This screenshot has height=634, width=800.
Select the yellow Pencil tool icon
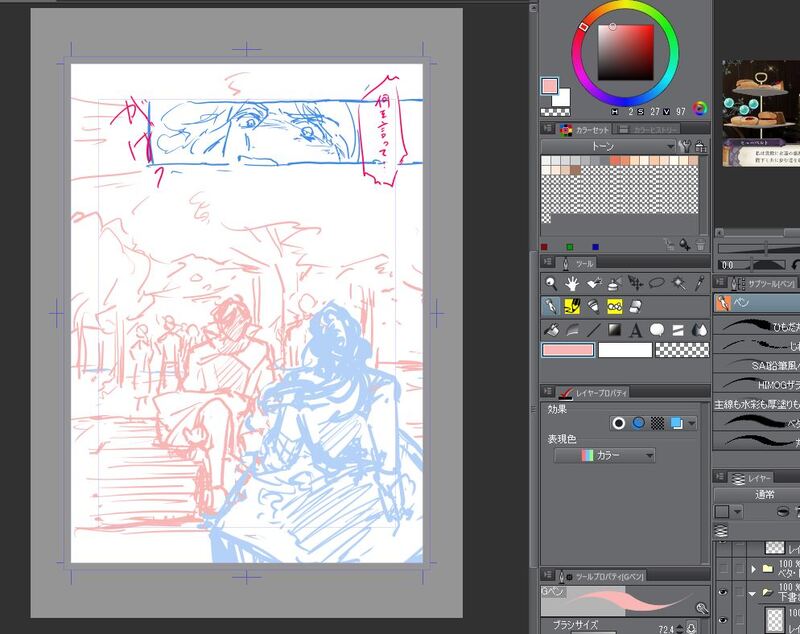pos(572,307)
